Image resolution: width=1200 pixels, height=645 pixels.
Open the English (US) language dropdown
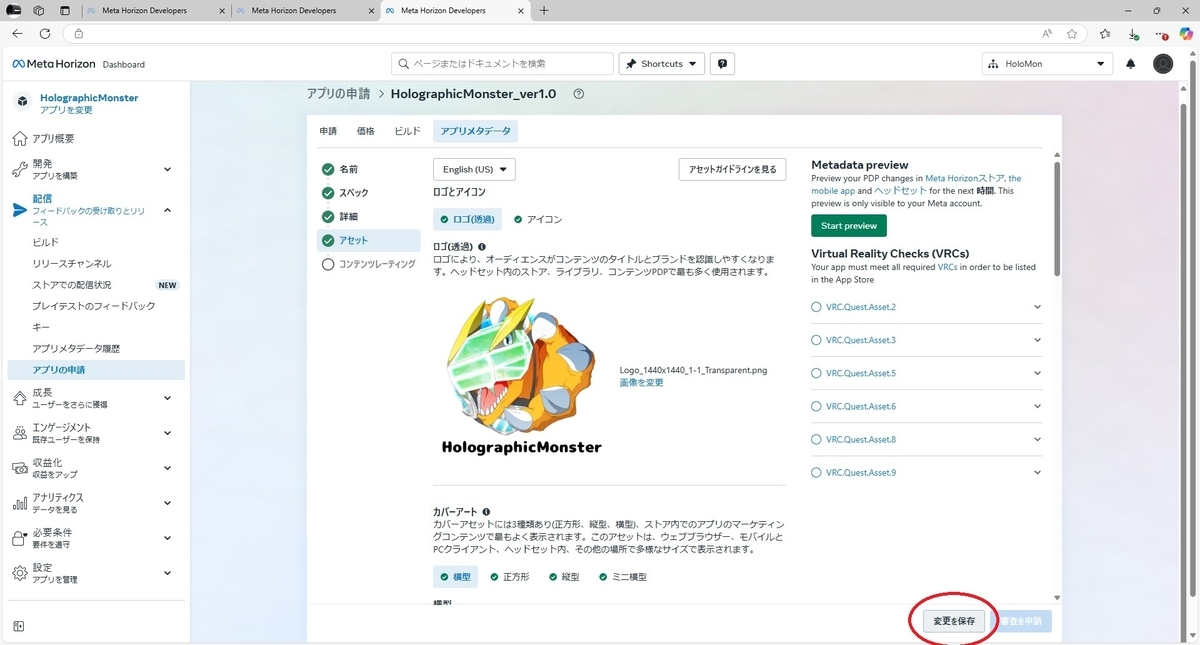474,169
